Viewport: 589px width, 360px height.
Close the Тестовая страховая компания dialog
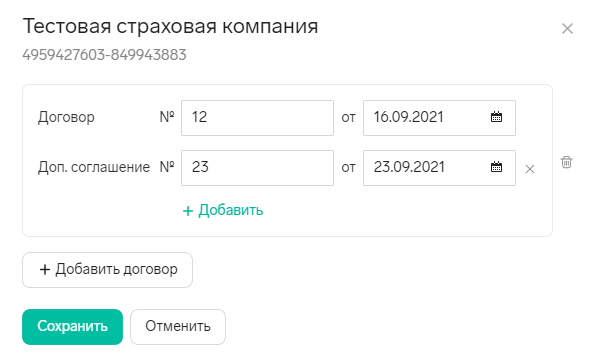click(x=567, y=29)
